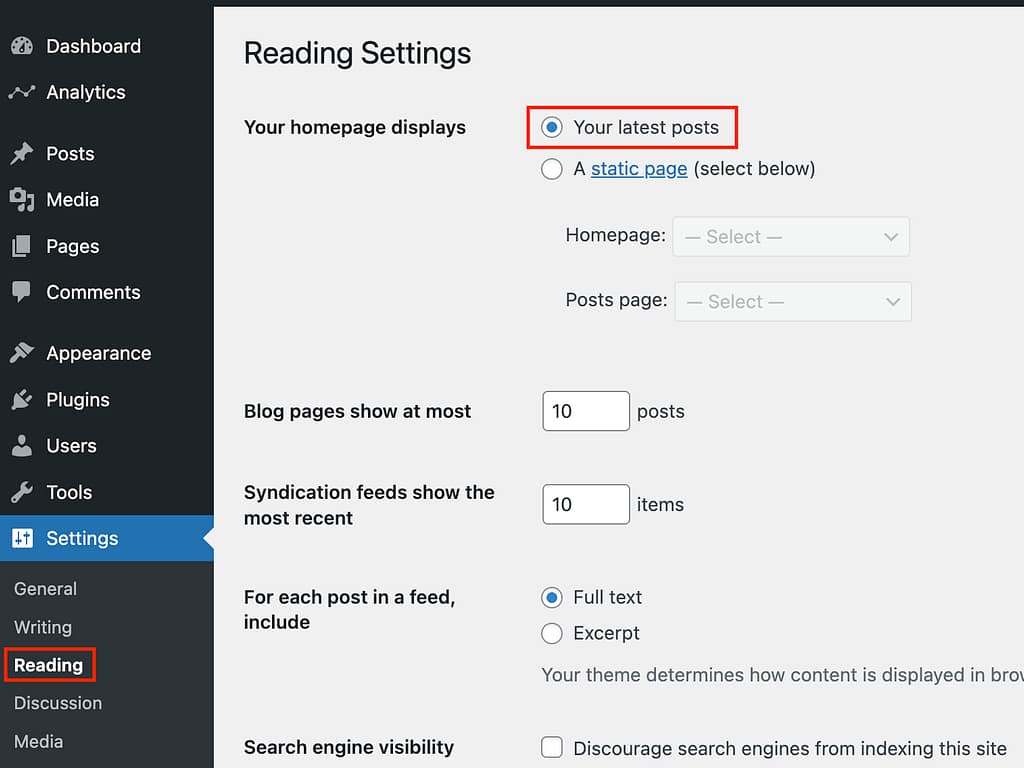
Task: Click the Plugins plug icon
Action: tap(22, 400)
